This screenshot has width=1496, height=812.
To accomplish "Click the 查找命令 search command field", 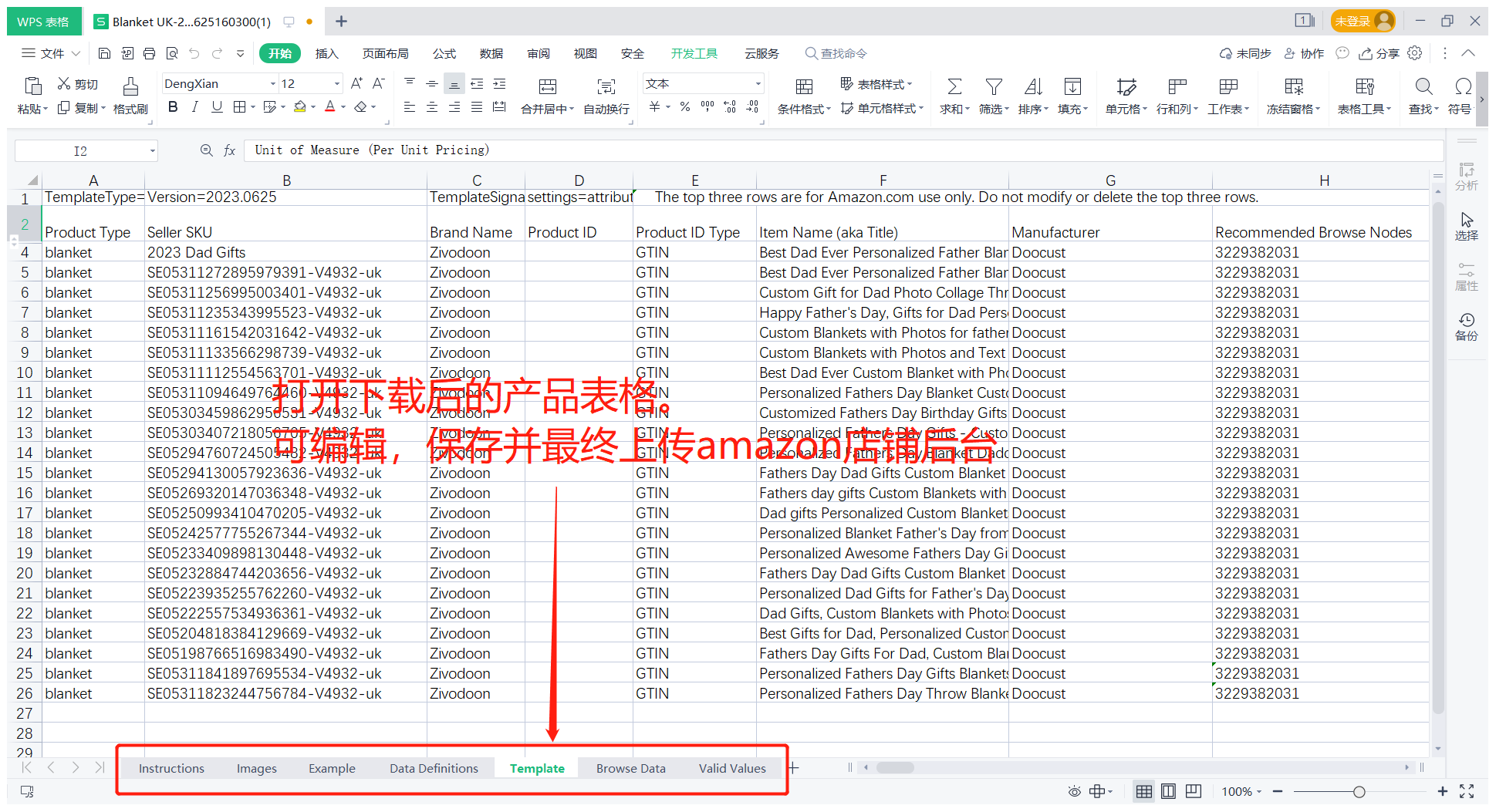I will [836, 53].
